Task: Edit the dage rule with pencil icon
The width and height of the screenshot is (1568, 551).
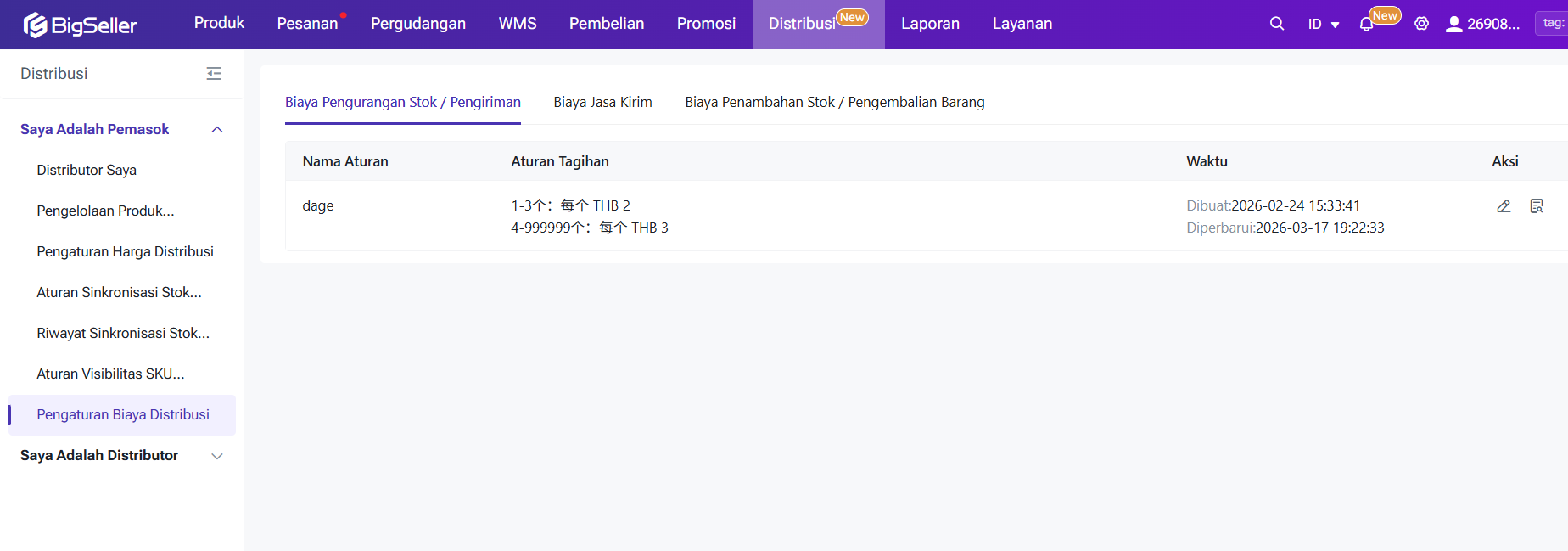Action: [1504, 206]
